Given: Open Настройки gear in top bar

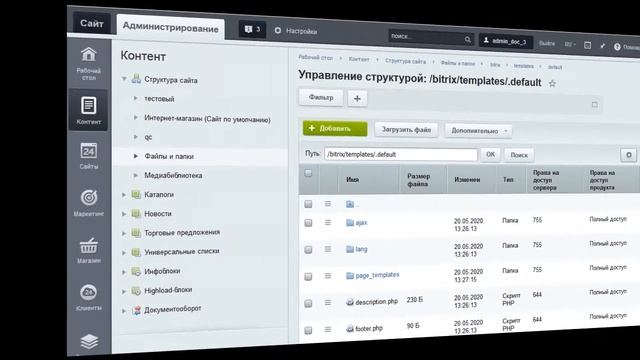Looking at the screenshot, I should point(296,31).
